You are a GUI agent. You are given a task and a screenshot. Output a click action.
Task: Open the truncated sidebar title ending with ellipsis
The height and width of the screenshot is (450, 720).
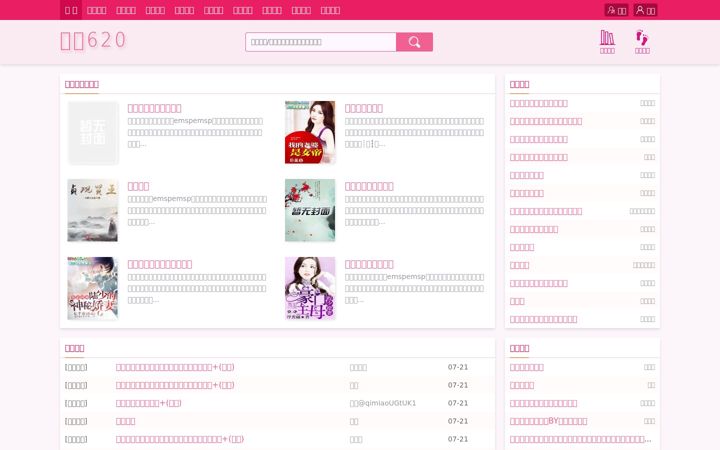(x=580, y=439)
